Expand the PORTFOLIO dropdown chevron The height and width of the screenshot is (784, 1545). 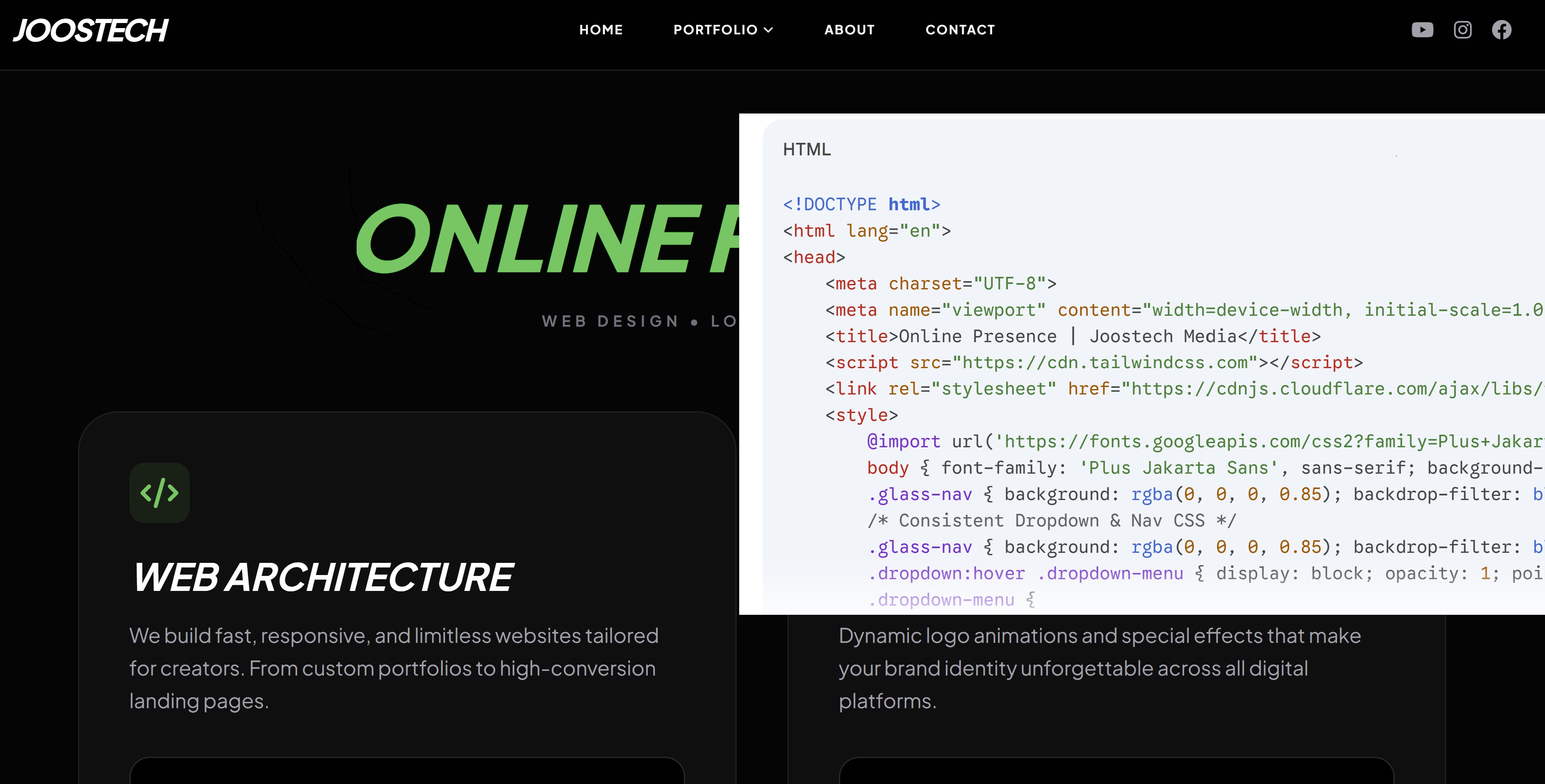click(x=768, y=29)
